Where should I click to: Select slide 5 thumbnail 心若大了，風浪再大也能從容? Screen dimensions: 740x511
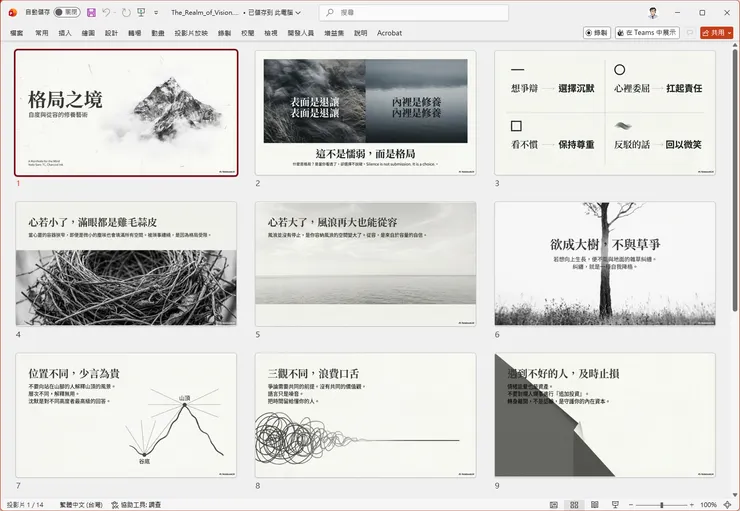[x=366, y=264]
